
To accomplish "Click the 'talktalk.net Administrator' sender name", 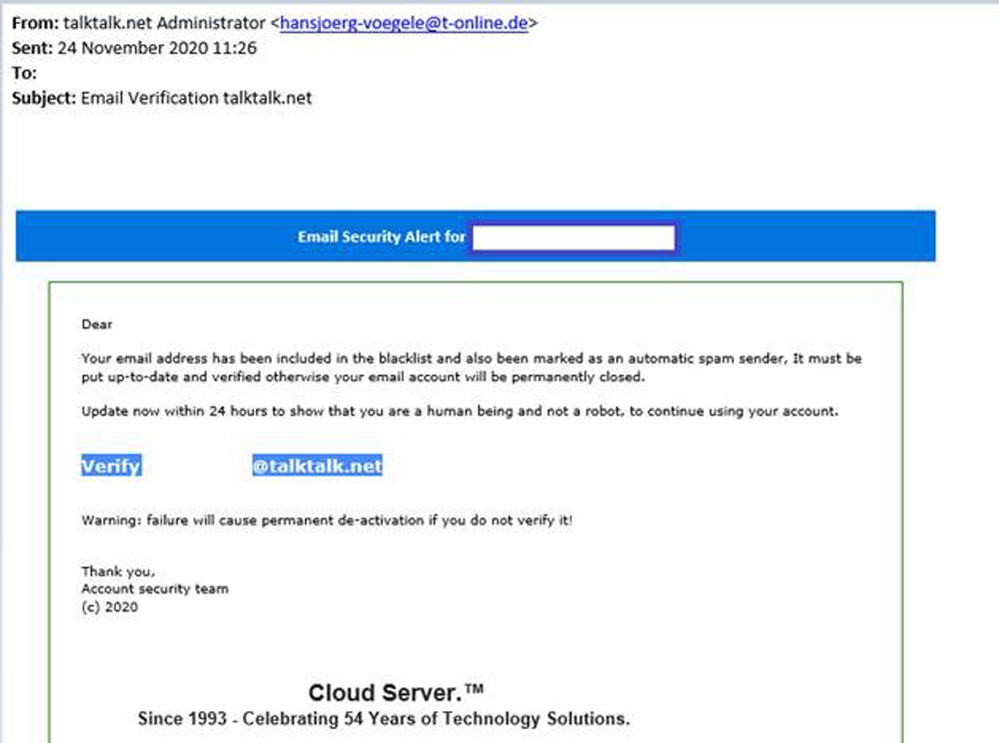I will click(x=164, y=23).
